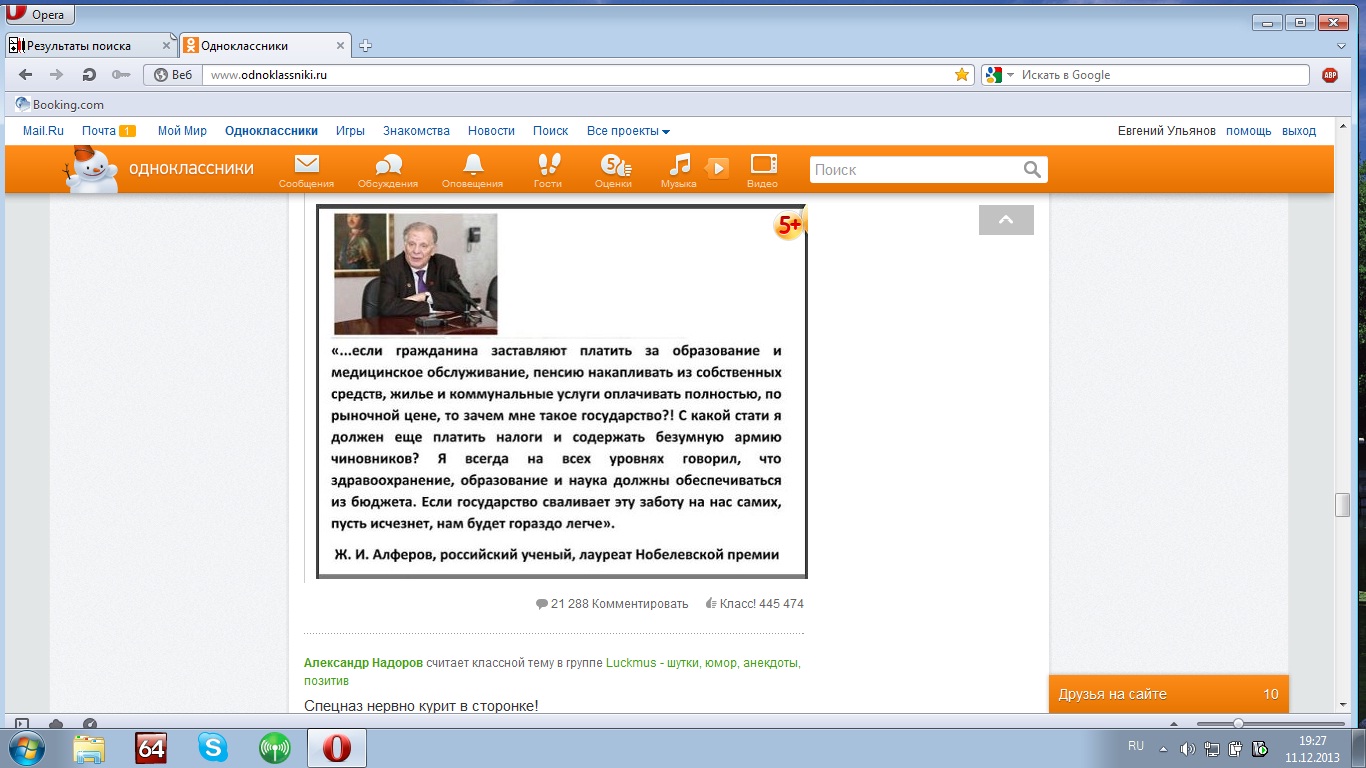
Task: Go back with browser back arrow
Action: point(26,75)
